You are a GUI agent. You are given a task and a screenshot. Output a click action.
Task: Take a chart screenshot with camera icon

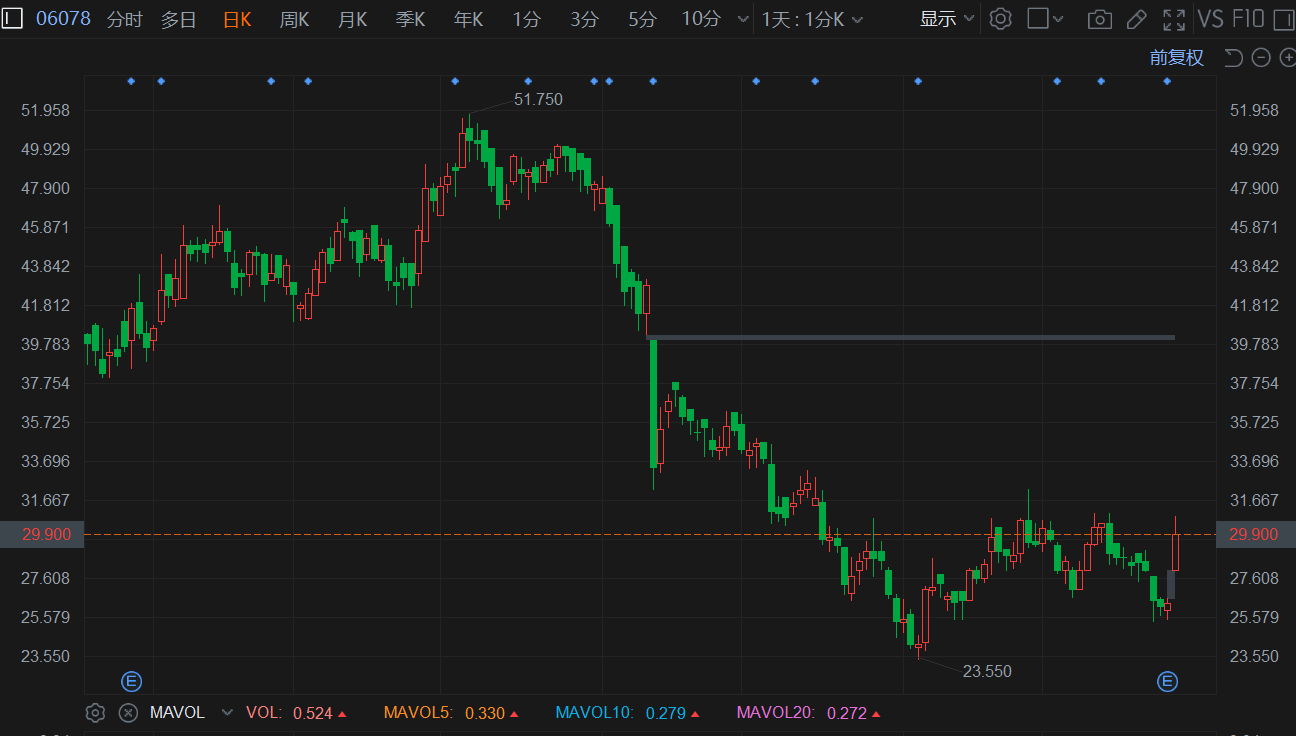click(x=1099, y=19)
